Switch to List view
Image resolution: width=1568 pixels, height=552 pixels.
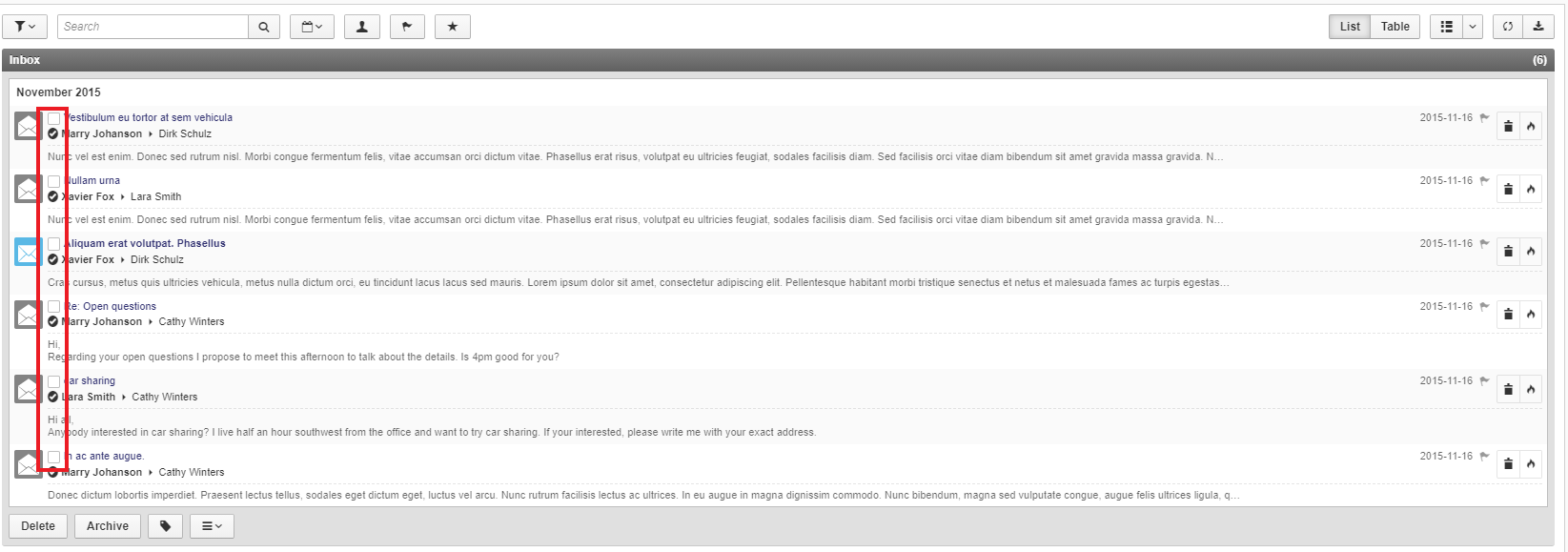tap(1350, 27)
